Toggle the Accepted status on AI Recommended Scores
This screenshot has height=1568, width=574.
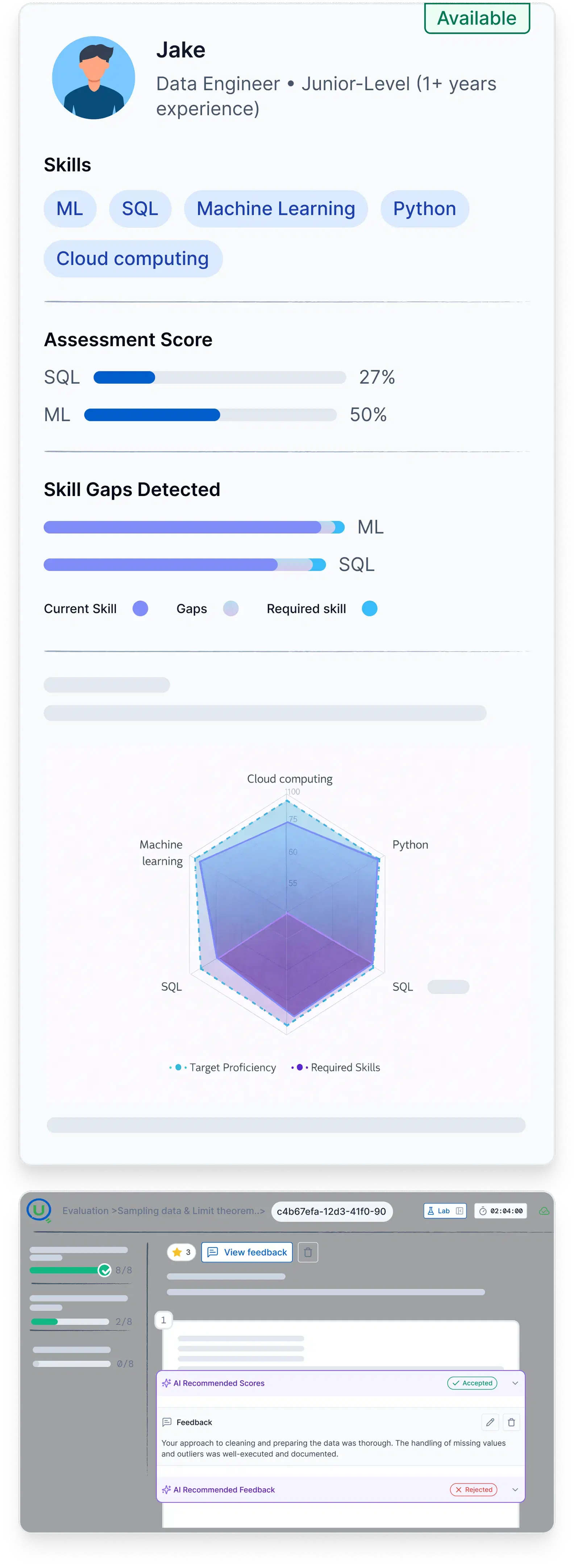[x=472, y=1383]
